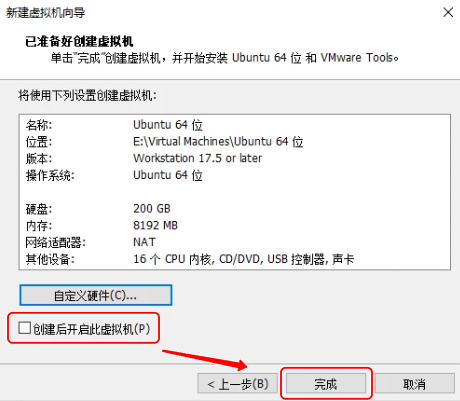Viewport: 460px width, 401px height.
Task: Enable 创建后开启此虚拟机(P) checkbox
Action: click(24, 328)
